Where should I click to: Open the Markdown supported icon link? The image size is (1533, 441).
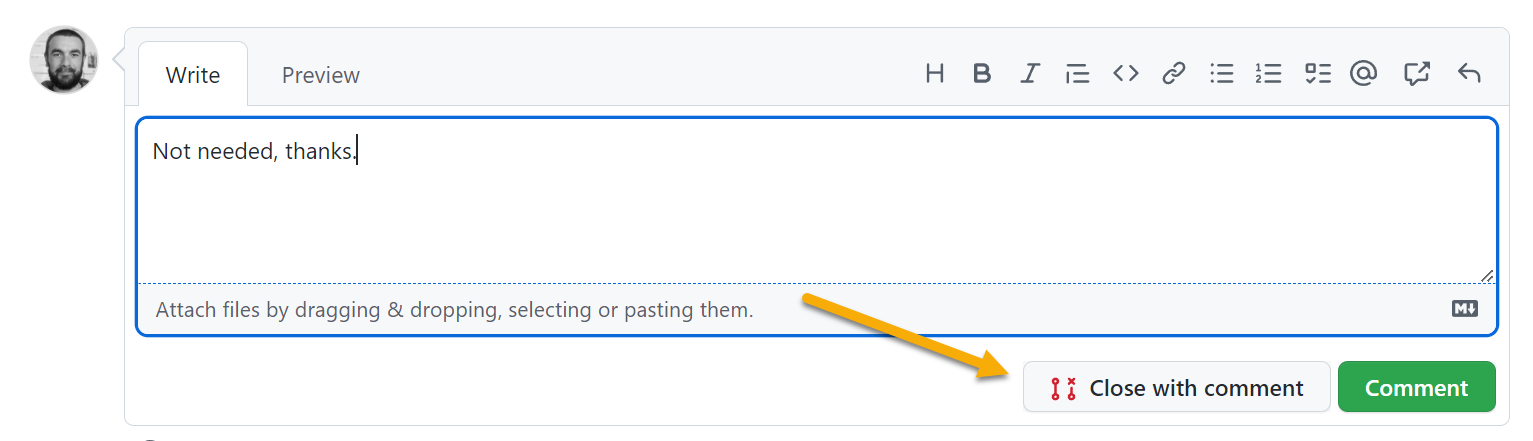(1464, 309)
